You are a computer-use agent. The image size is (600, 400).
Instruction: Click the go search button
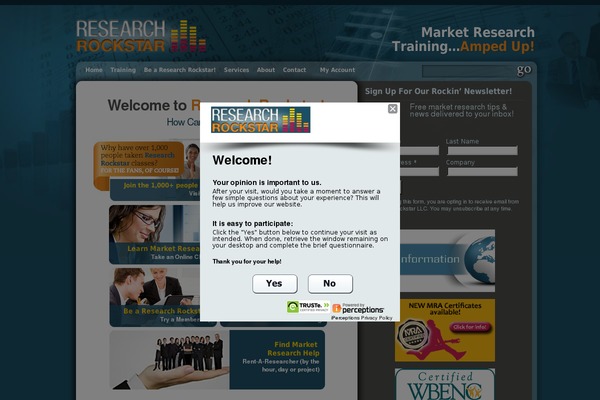tap(524, 70)
